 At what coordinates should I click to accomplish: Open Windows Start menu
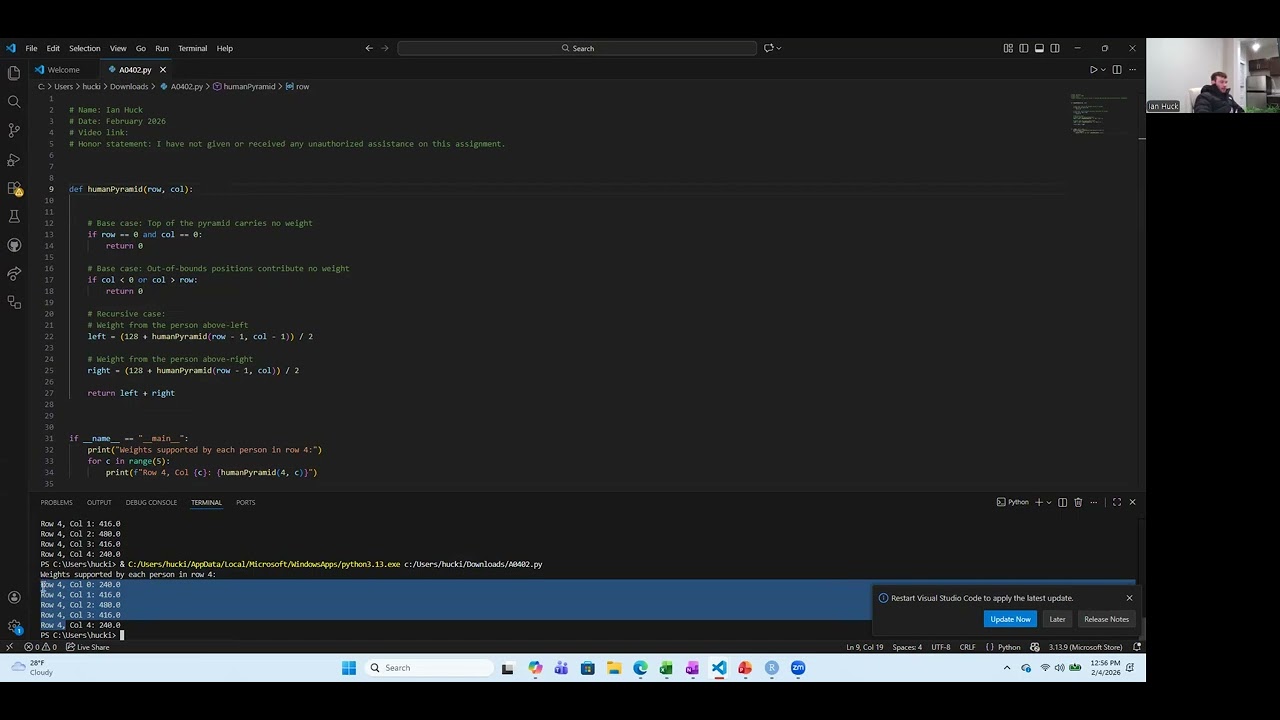click(348, 668)
